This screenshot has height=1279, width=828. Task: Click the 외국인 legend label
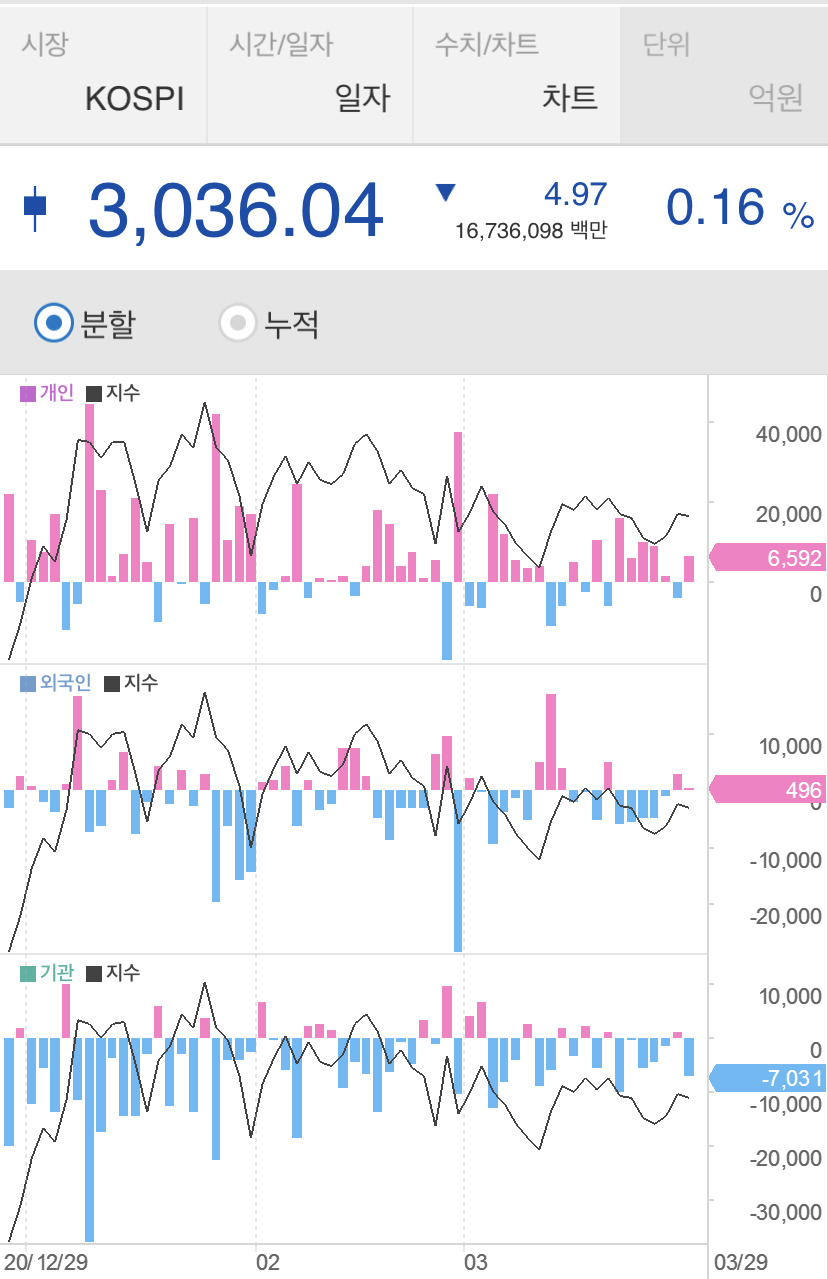coord(66,683)
